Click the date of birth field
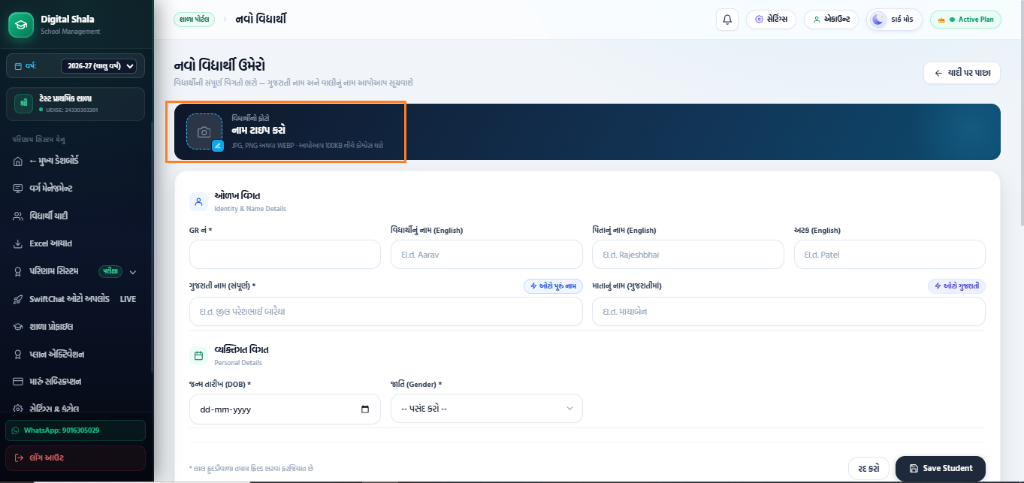Viewport: 1024px width, 483px height. 285,409
